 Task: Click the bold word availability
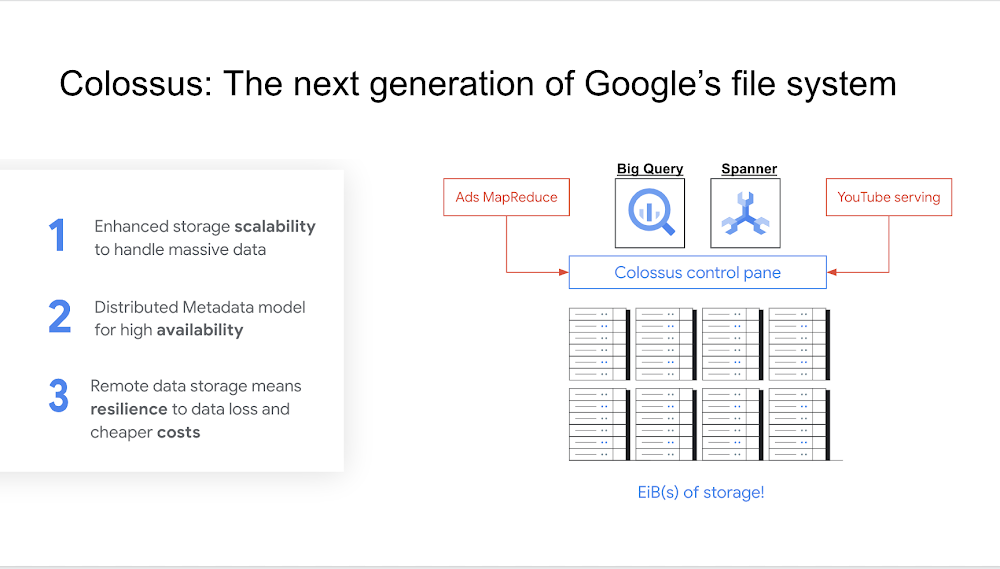tap(200, 330)
